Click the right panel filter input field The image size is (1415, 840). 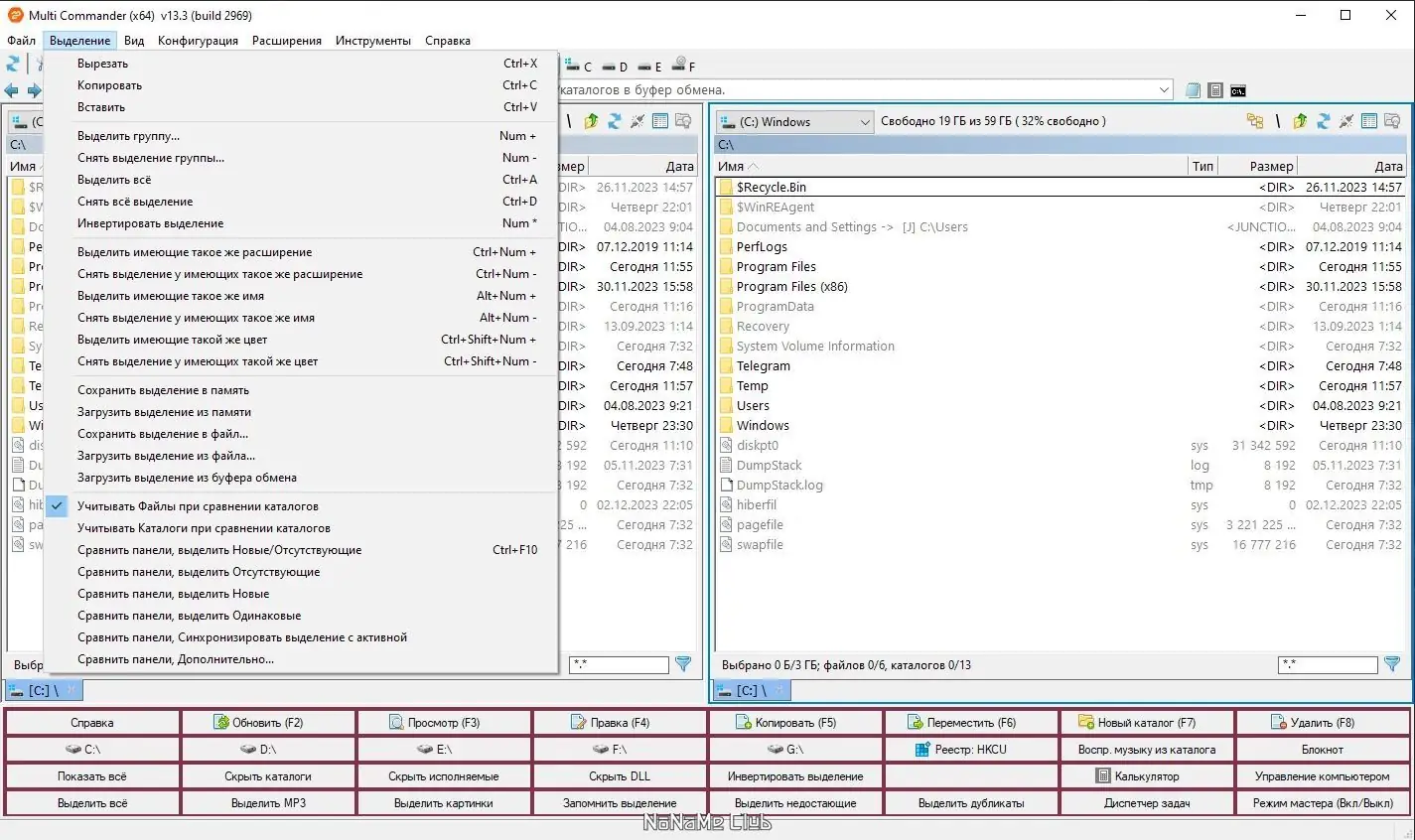coord(1328,664)
